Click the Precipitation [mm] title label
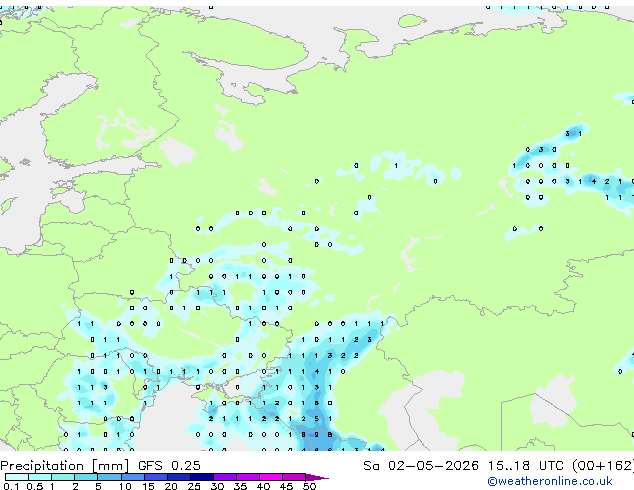 pyautogui.click(x=64, y=466)
